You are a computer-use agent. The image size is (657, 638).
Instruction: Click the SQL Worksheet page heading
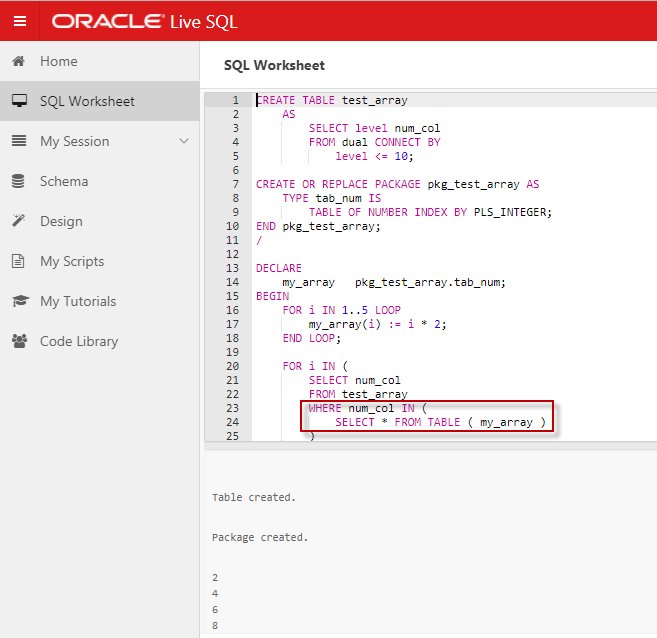click(274, 65)
